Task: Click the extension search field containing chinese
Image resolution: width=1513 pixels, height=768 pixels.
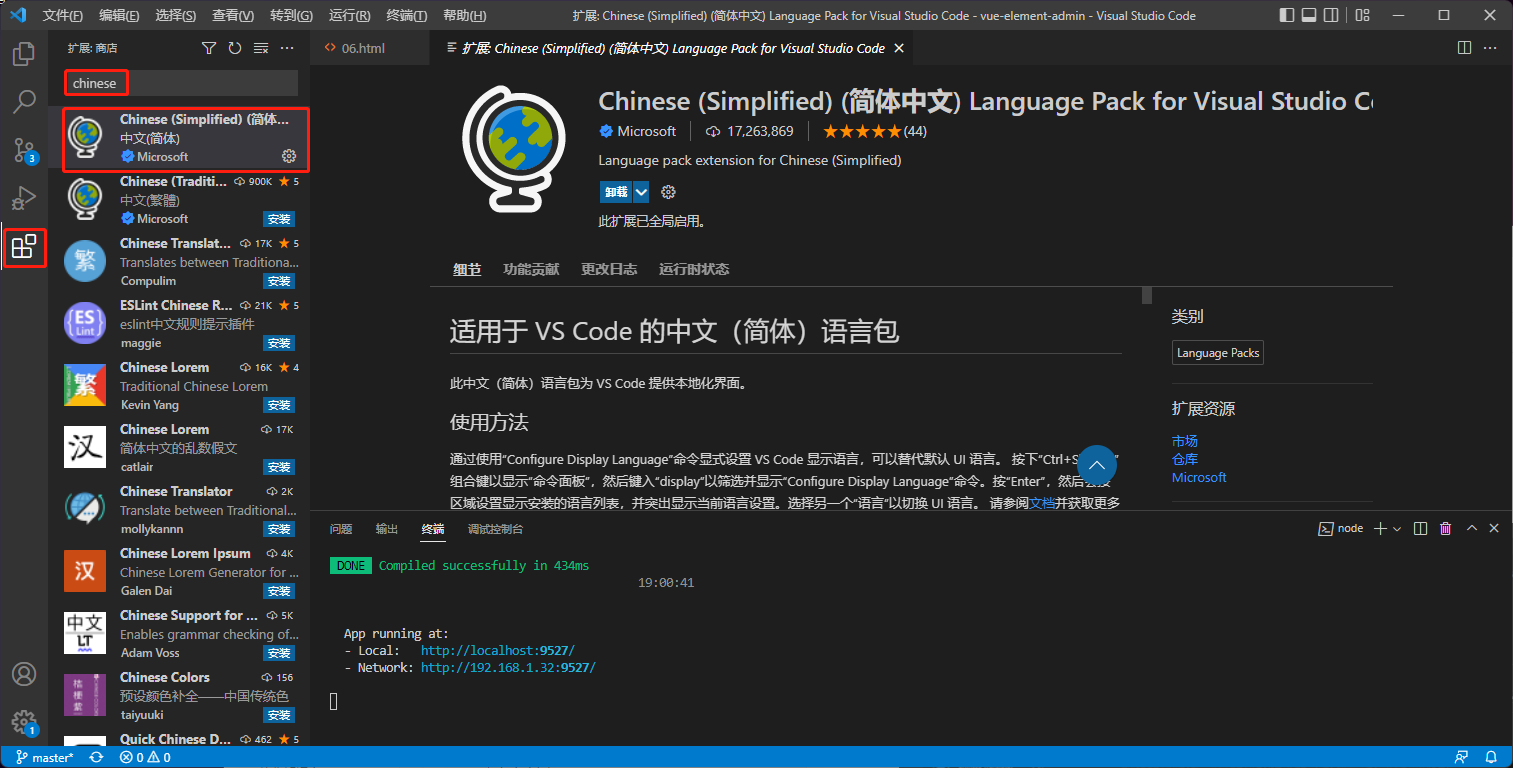Action: (x=181, y=83)
